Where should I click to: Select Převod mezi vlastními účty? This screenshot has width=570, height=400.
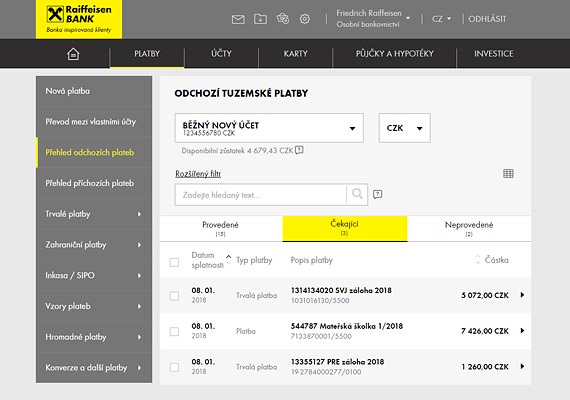pyautogui.click(x=94, y=122)
